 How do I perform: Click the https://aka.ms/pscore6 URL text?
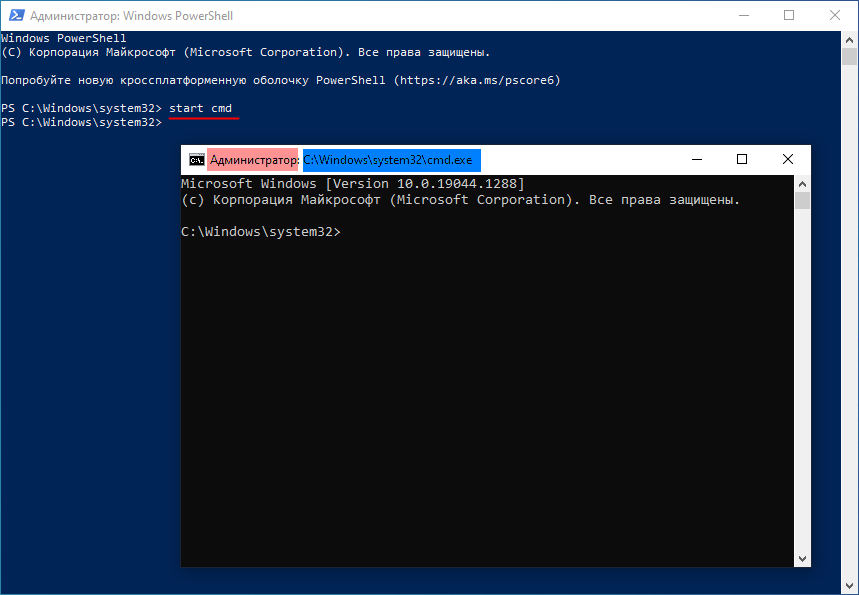[477, 80]
